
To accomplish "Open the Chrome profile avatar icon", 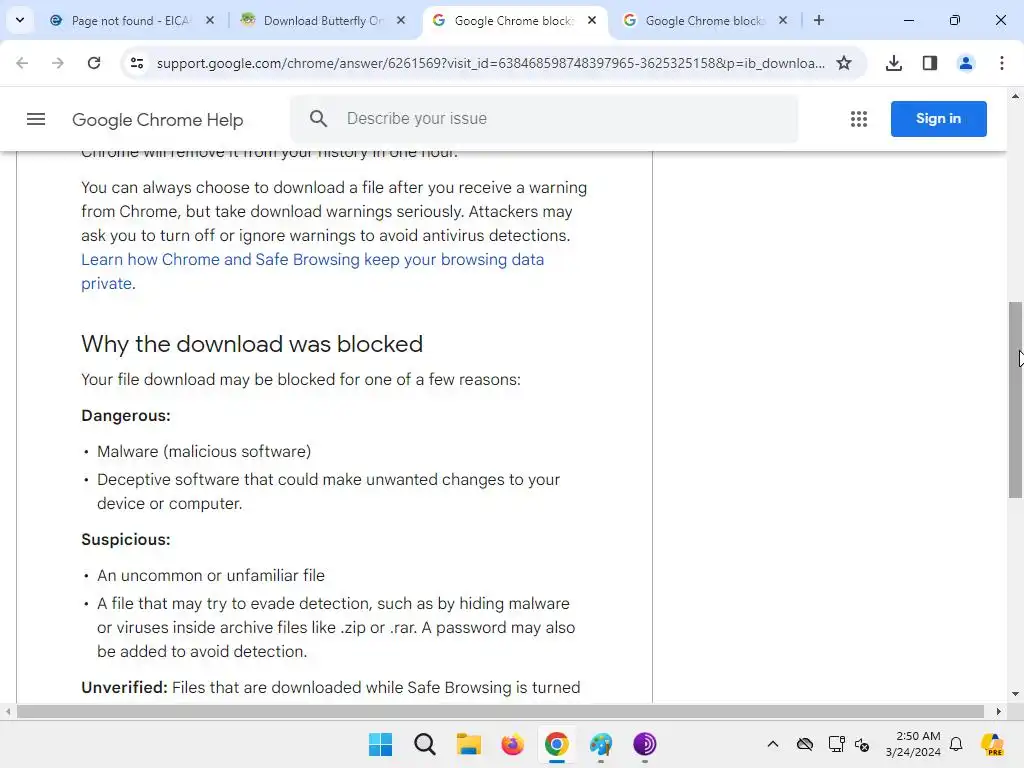I will pyautogui.click(x=966, y=63).
